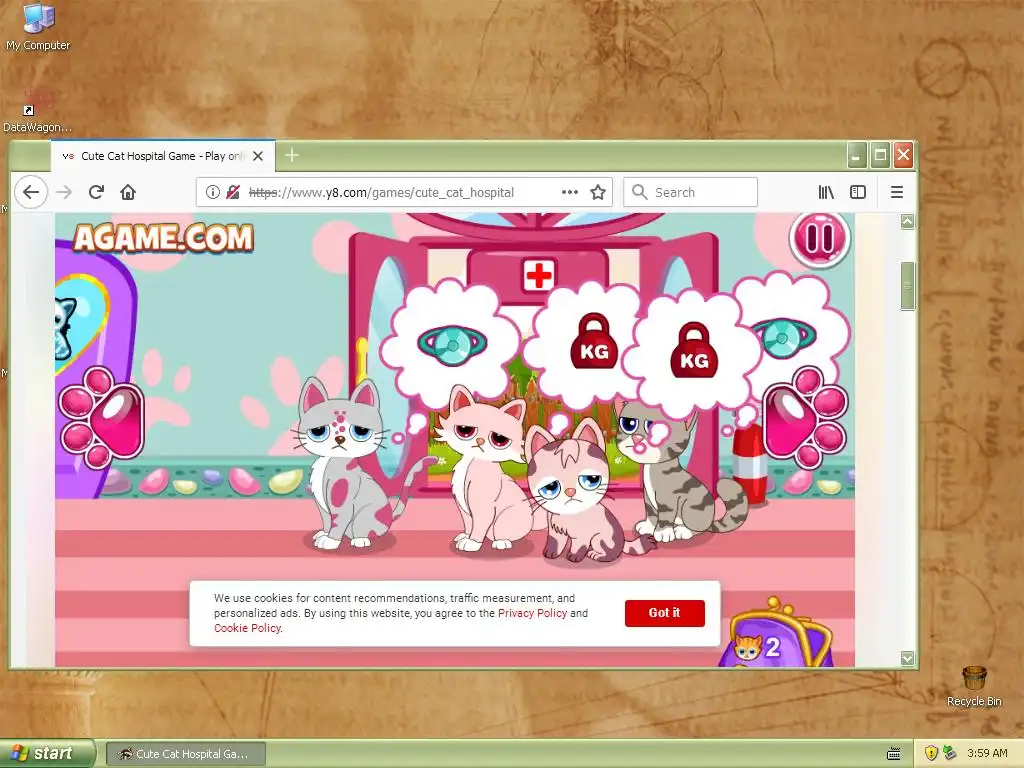Screen dimensions: 1024x768
Task: Open Firefox hamburger menu
Action: [897, 192]
